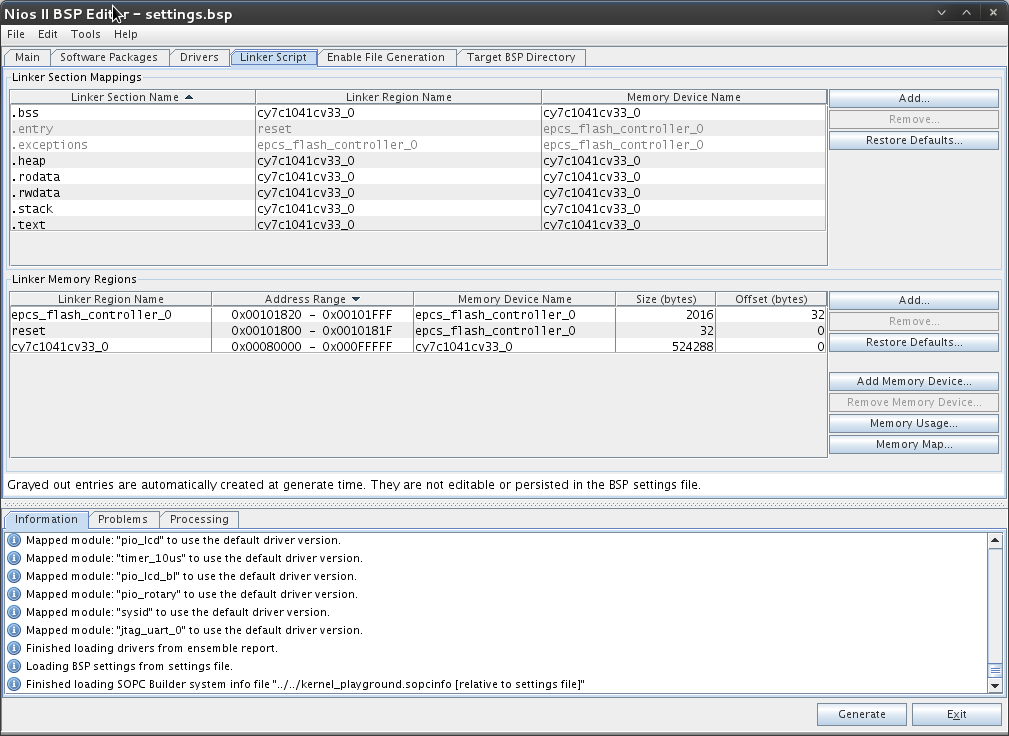Viewport: 1009px width, 736px height.
Task: Click info icon beside timer_10us message
Action: coord(14,558)
